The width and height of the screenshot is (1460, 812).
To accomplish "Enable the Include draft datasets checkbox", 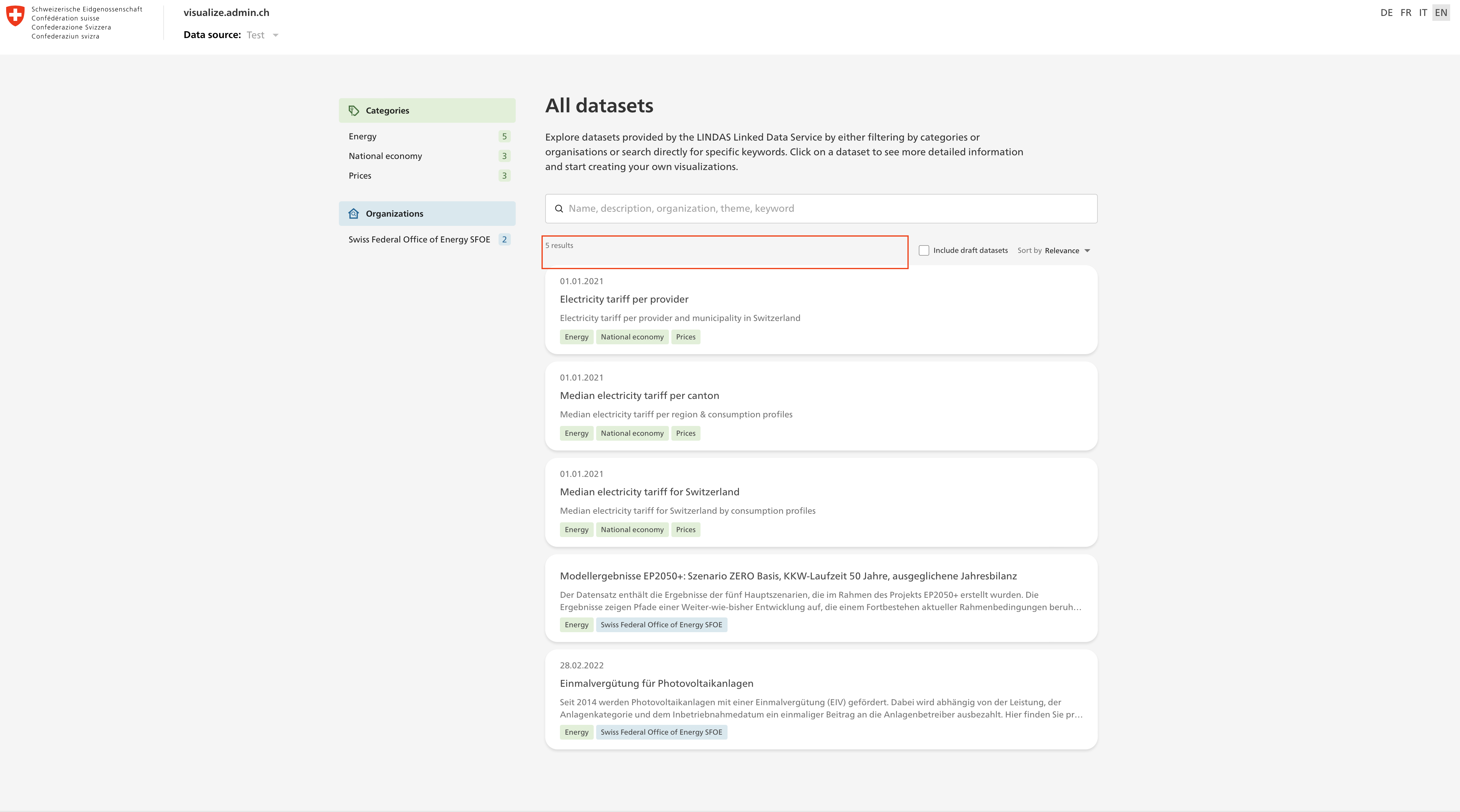I will (x=923, y=250).
